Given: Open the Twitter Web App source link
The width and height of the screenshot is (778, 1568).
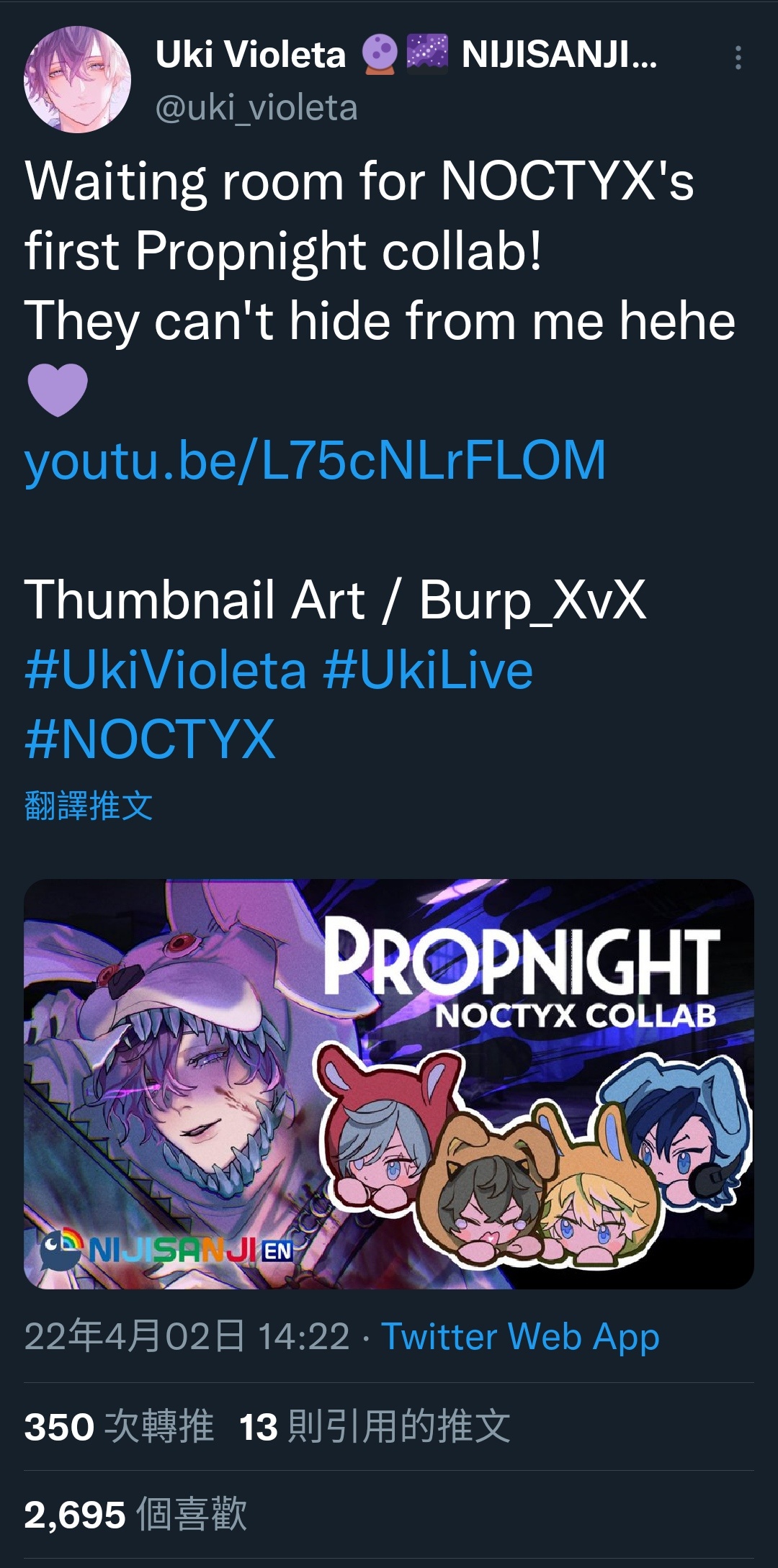Looking at the screenshot, I should coord(520,1337).
